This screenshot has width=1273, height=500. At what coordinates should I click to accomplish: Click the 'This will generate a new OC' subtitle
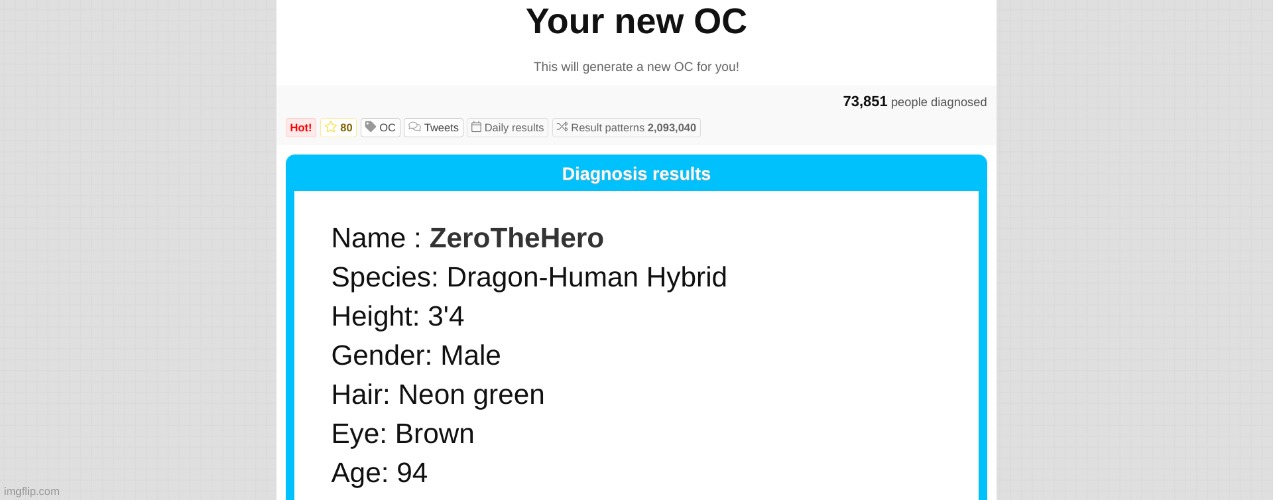click(636, 67)
